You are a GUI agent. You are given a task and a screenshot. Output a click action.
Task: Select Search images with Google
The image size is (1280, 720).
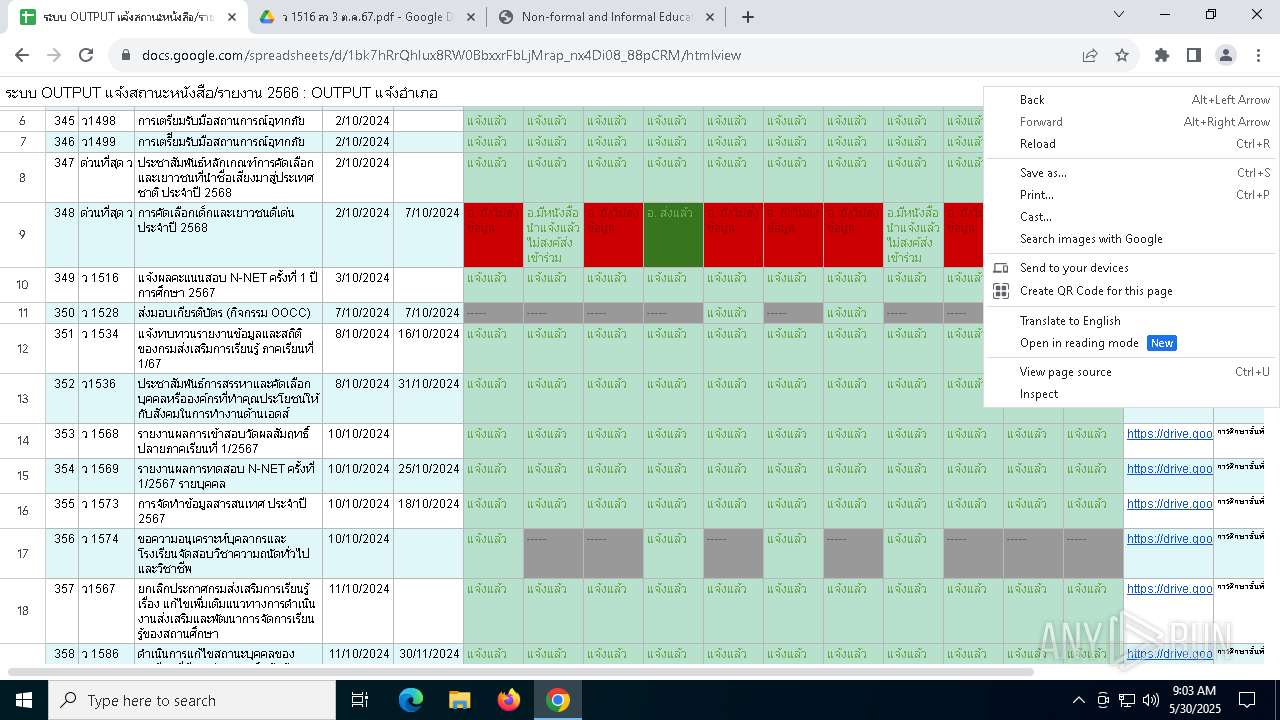click(x=1130, y=239)
